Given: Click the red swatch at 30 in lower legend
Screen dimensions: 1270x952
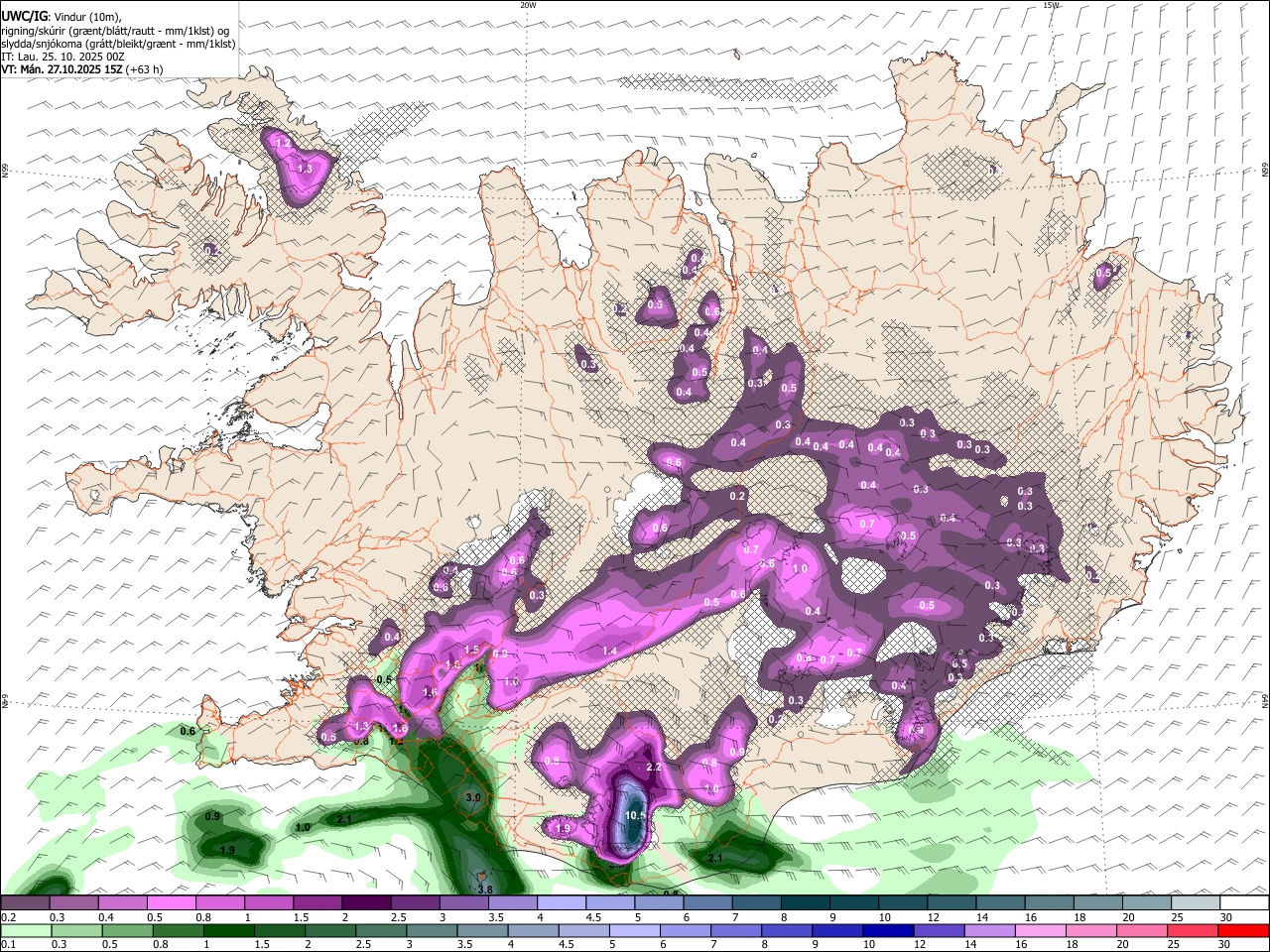Looking at the screenshot, I should pyautogui.click(x=1244, y=930).
